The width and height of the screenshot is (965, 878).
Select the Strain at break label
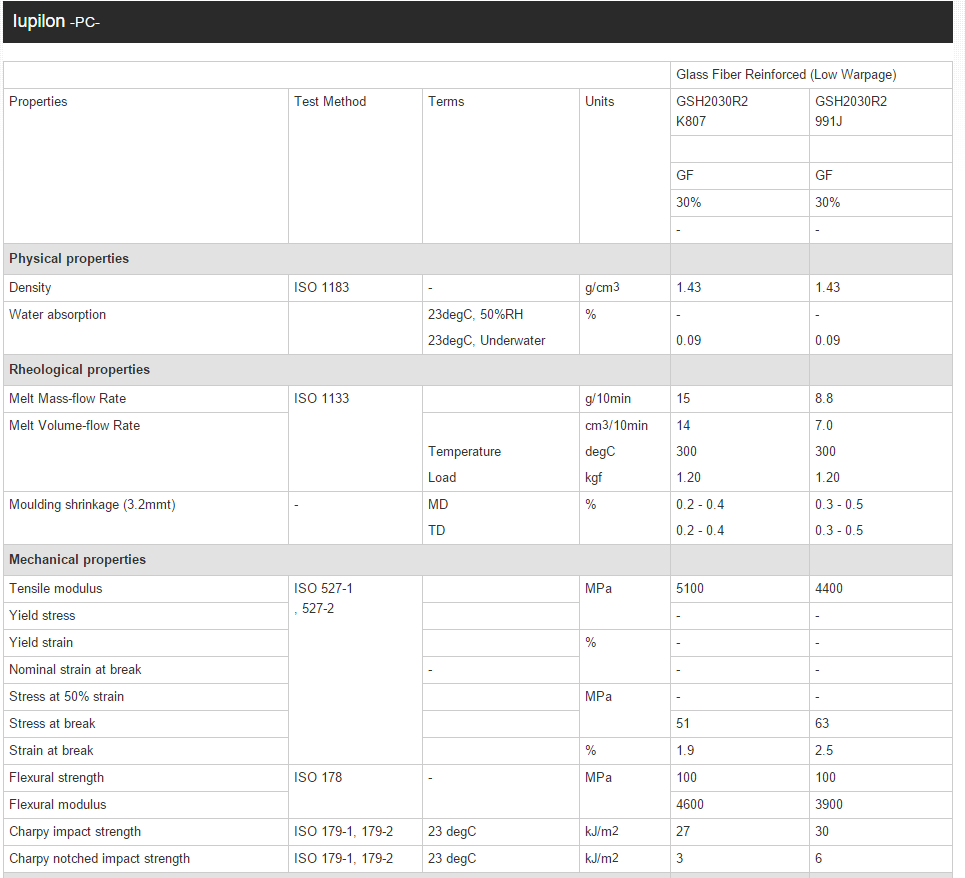click(x=51, y=751)
